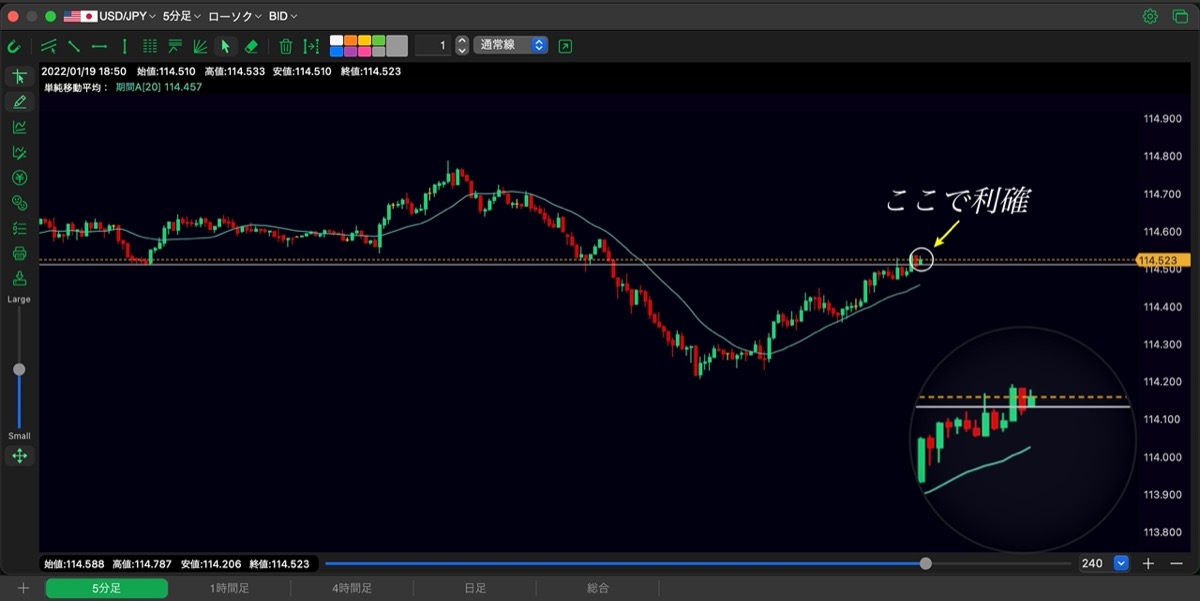
Task: Toggle the pencil drawing mode in sidebar
Action: click(x=19, y=102)
